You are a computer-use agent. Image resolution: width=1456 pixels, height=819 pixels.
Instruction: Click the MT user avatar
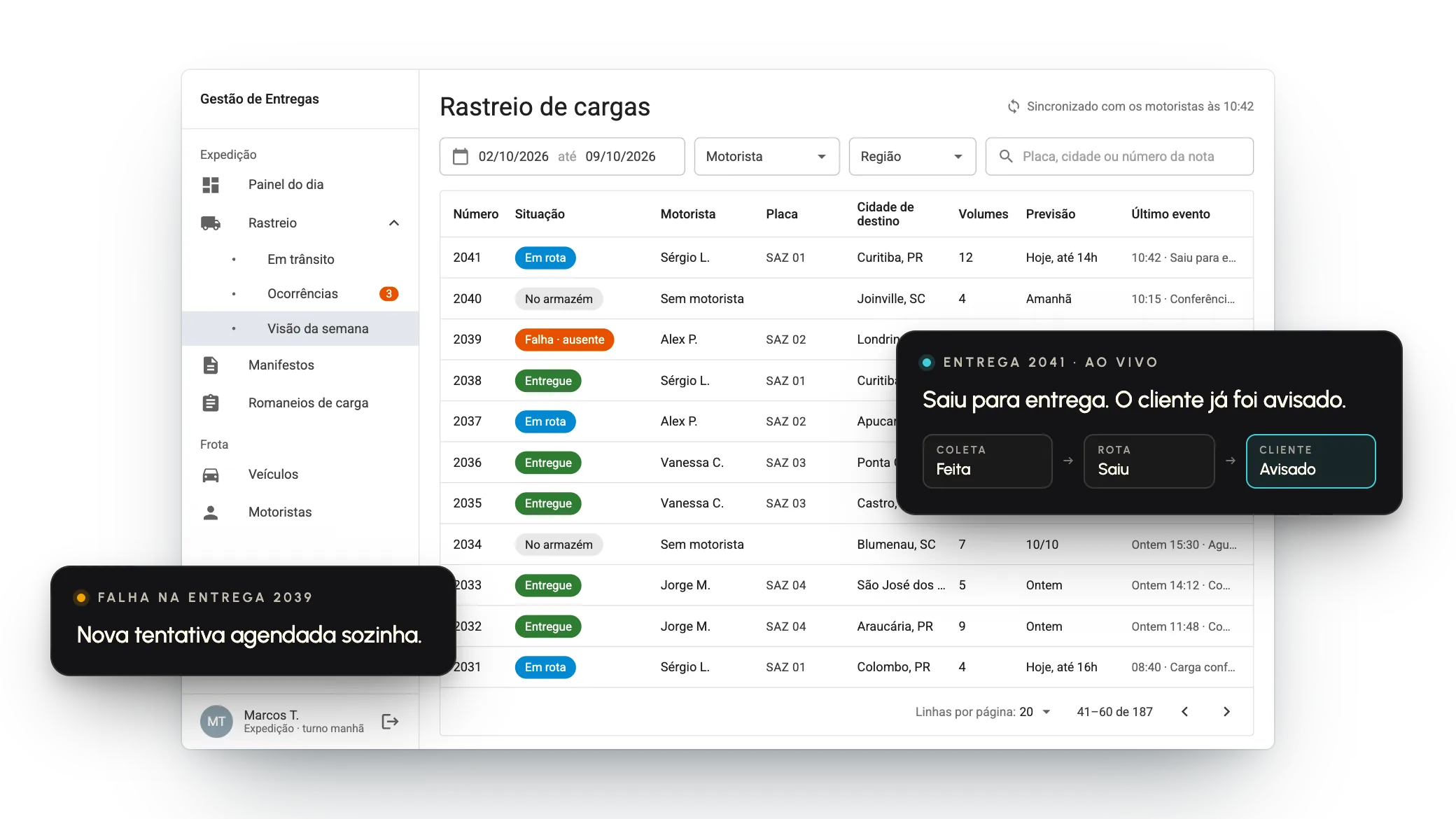(x=216, y=722)
